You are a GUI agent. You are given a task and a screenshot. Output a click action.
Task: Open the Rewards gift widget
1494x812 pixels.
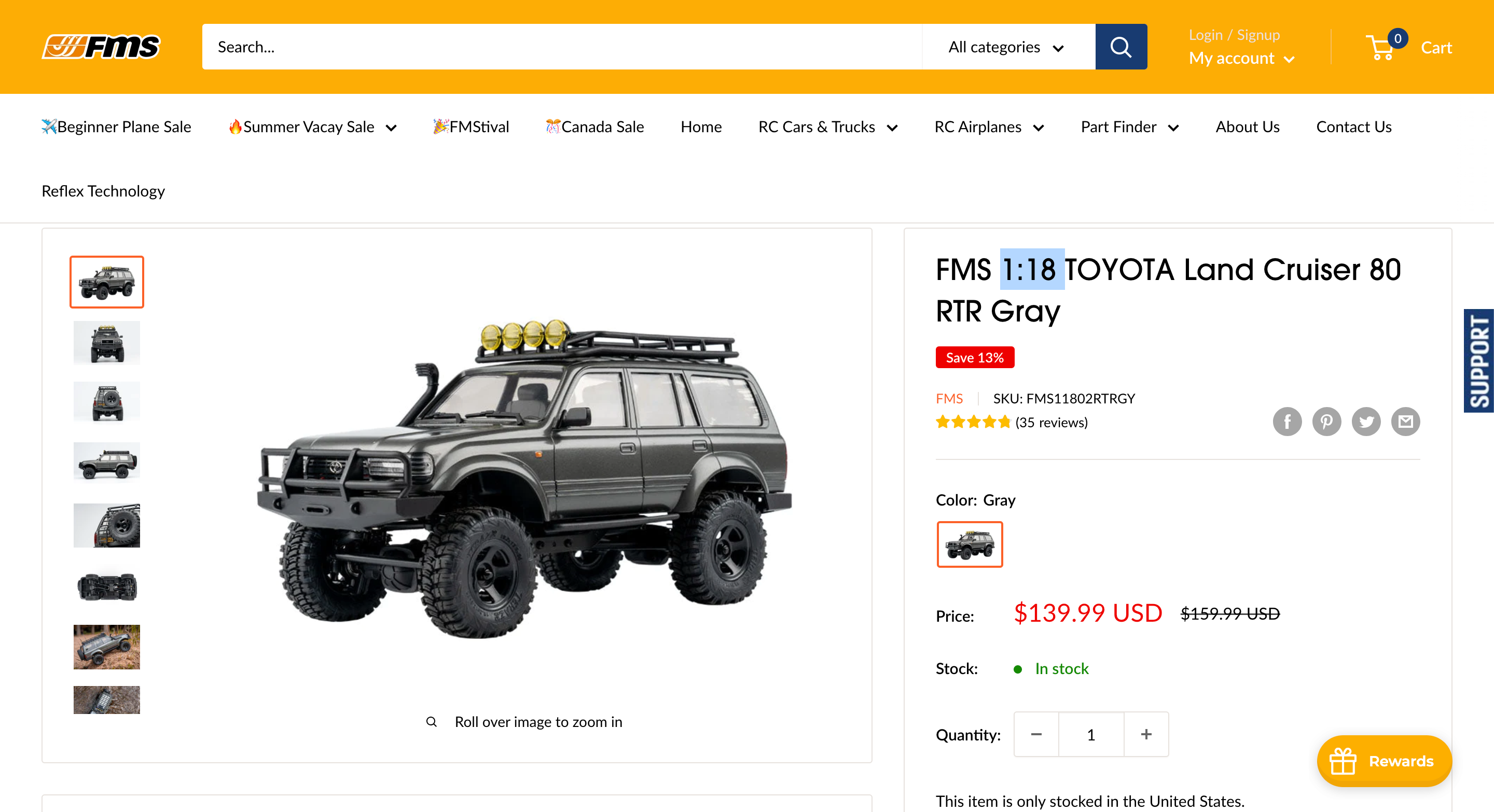pos(1384,761)
